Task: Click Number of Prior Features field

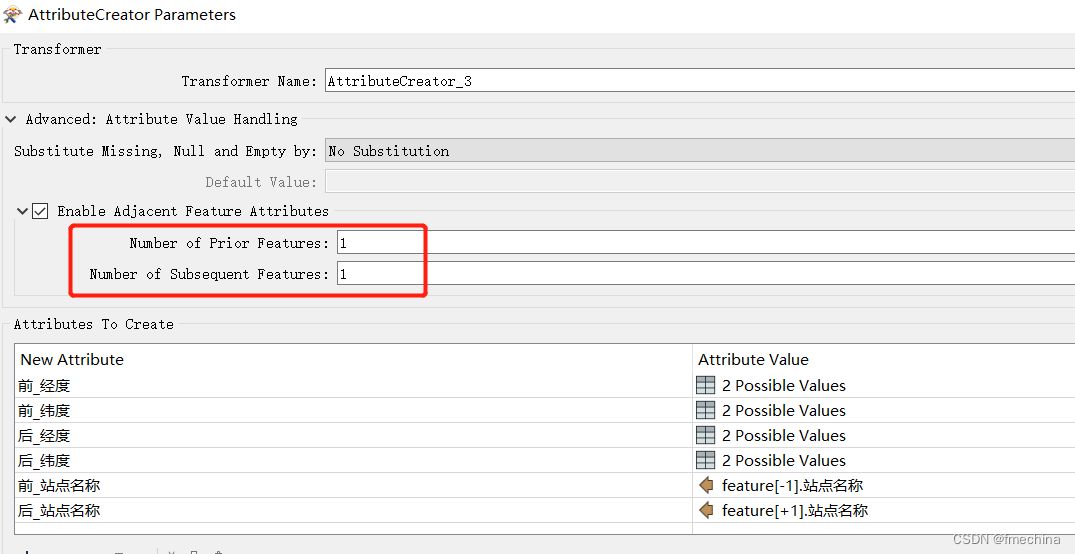Action: click(705, 243)
